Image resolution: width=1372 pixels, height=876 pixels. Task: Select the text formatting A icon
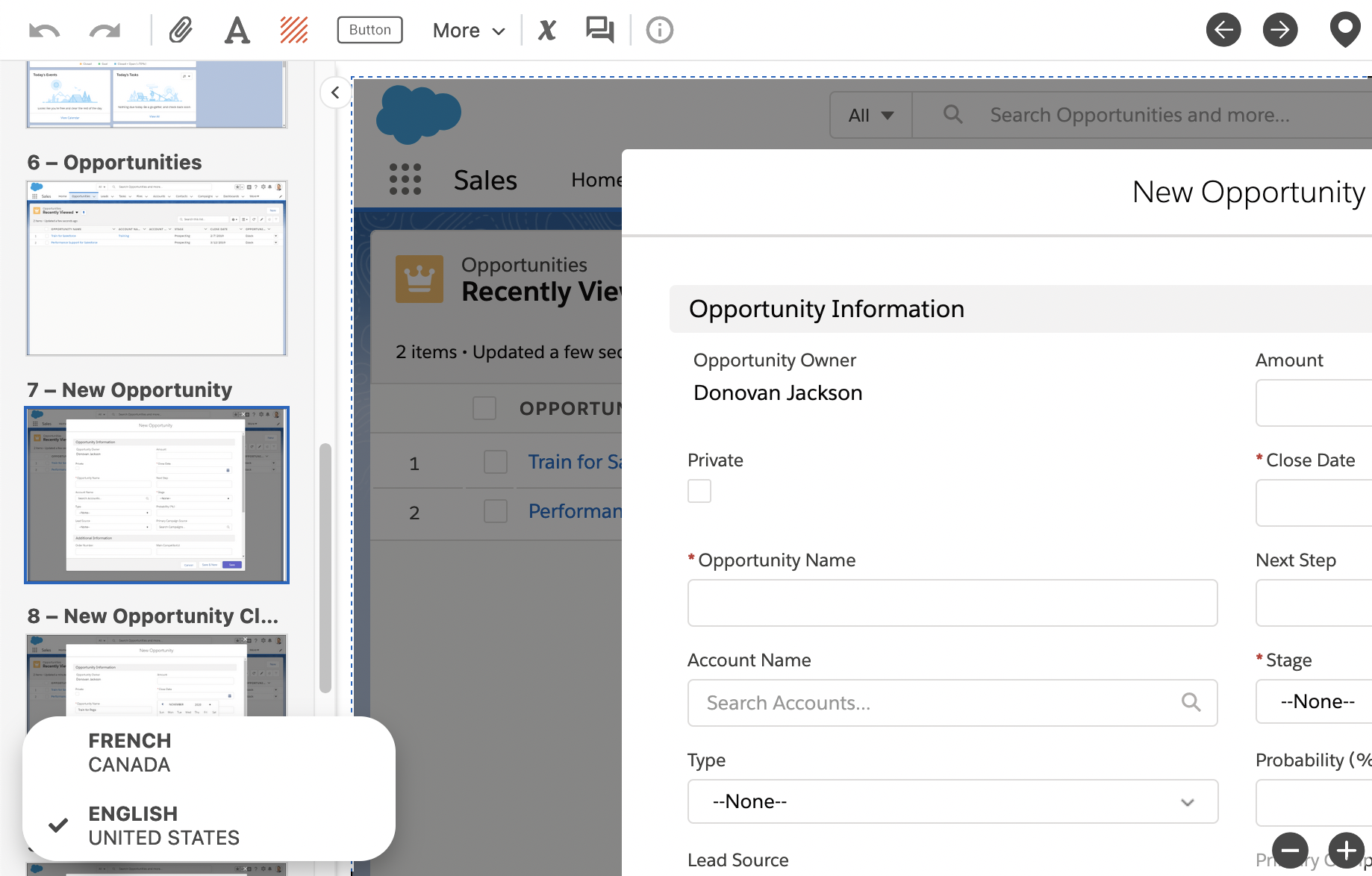pyautogui.click(x=237, y=31)
